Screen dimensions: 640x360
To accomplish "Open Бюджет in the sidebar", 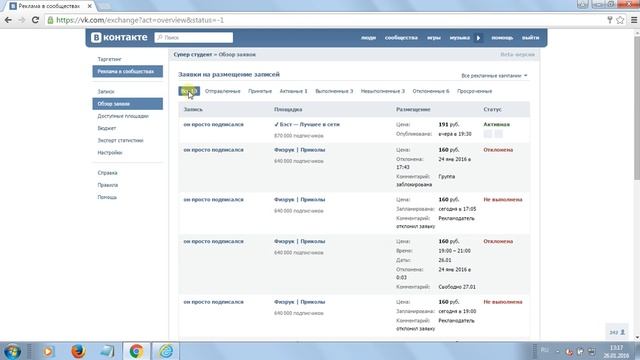I will click(107, 128).
